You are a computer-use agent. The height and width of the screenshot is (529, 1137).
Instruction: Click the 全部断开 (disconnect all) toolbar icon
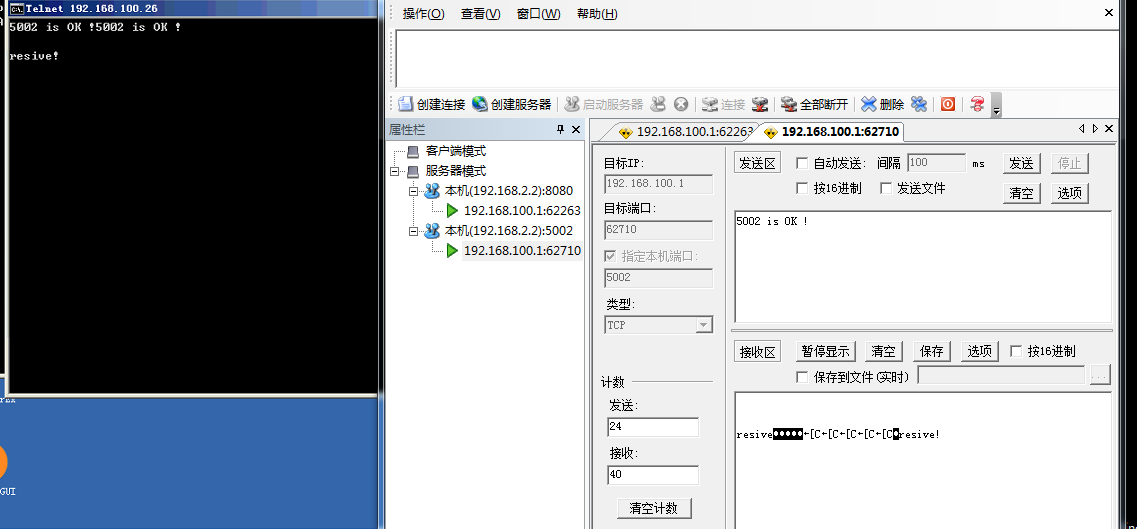point(789,104)
